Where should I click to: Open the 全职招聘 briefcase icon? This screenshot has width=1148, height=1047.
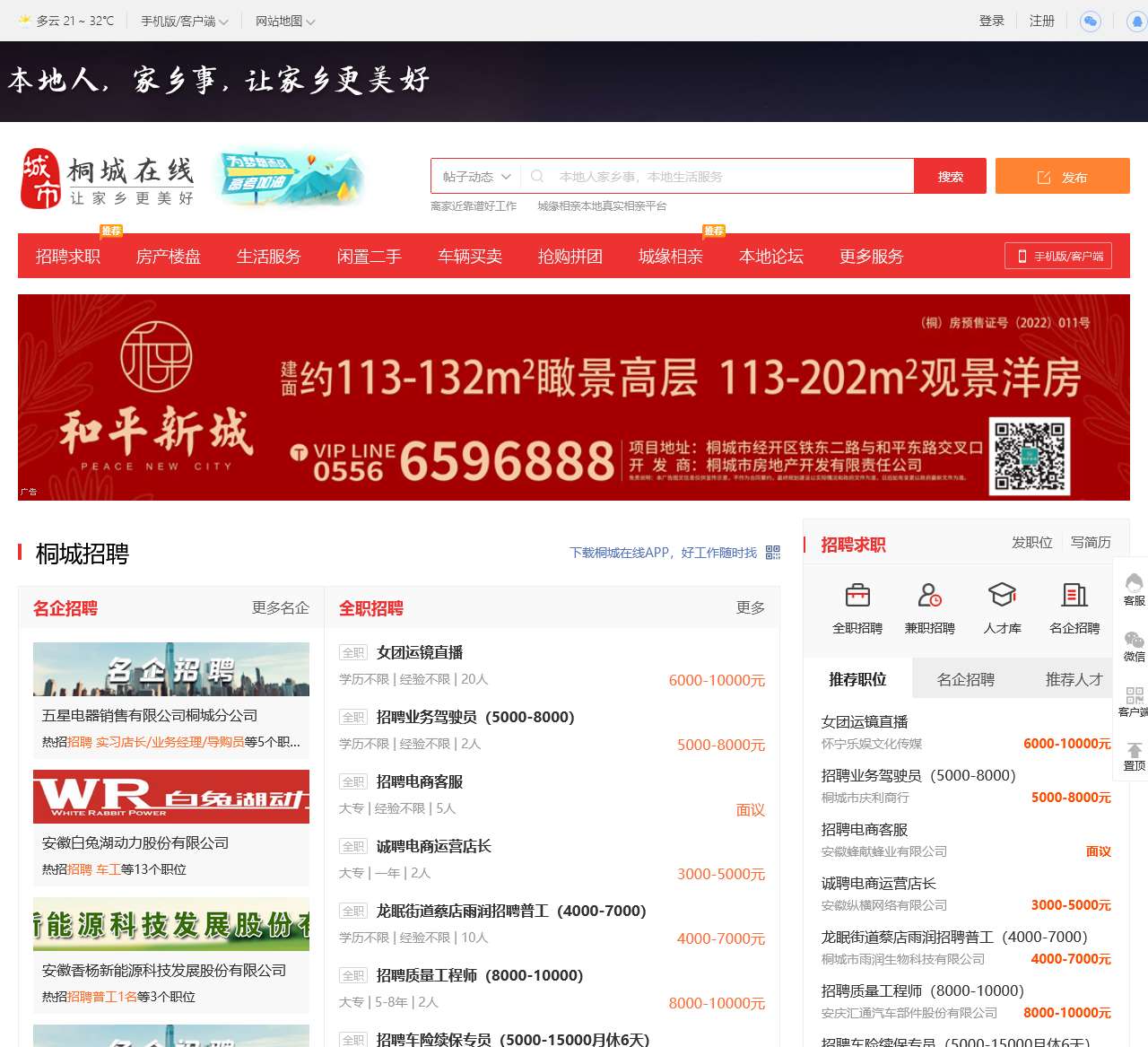click(857, 596)
